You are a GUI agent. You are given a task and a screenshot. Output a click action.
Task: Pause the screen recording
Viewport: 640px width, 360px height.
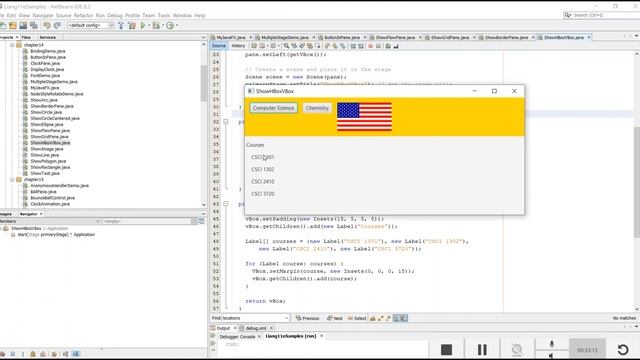point(482,349)
